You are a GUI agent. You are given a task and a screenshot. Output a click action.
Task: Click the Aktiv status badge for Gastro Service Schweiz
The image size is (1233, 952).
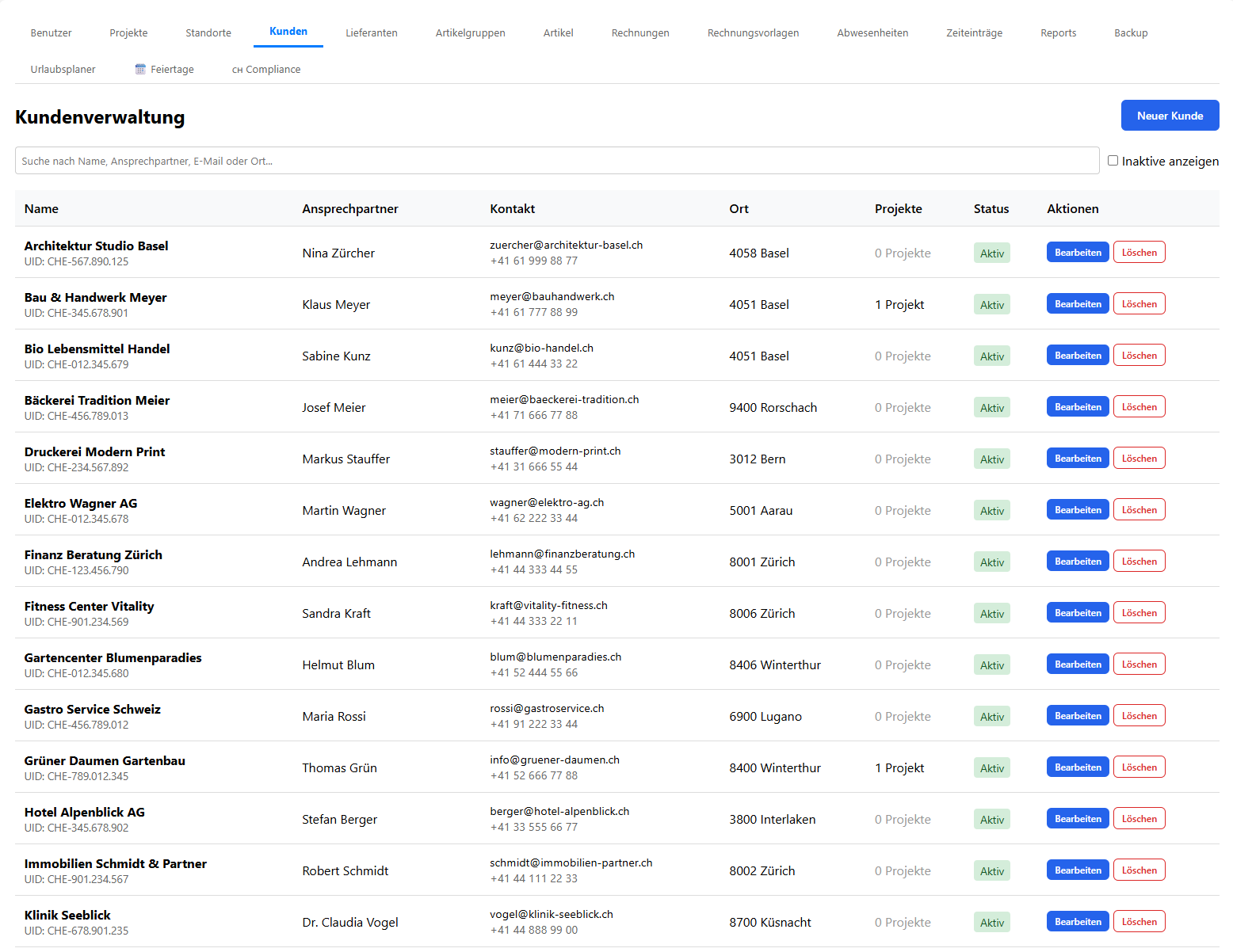coord(991,717)
